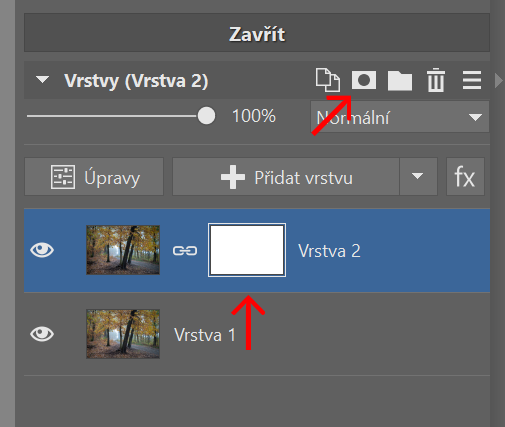The height and width of the screenshot is (427, 505).
Task: Open the Úpravy adjustments button
Action: click(94, 177)
